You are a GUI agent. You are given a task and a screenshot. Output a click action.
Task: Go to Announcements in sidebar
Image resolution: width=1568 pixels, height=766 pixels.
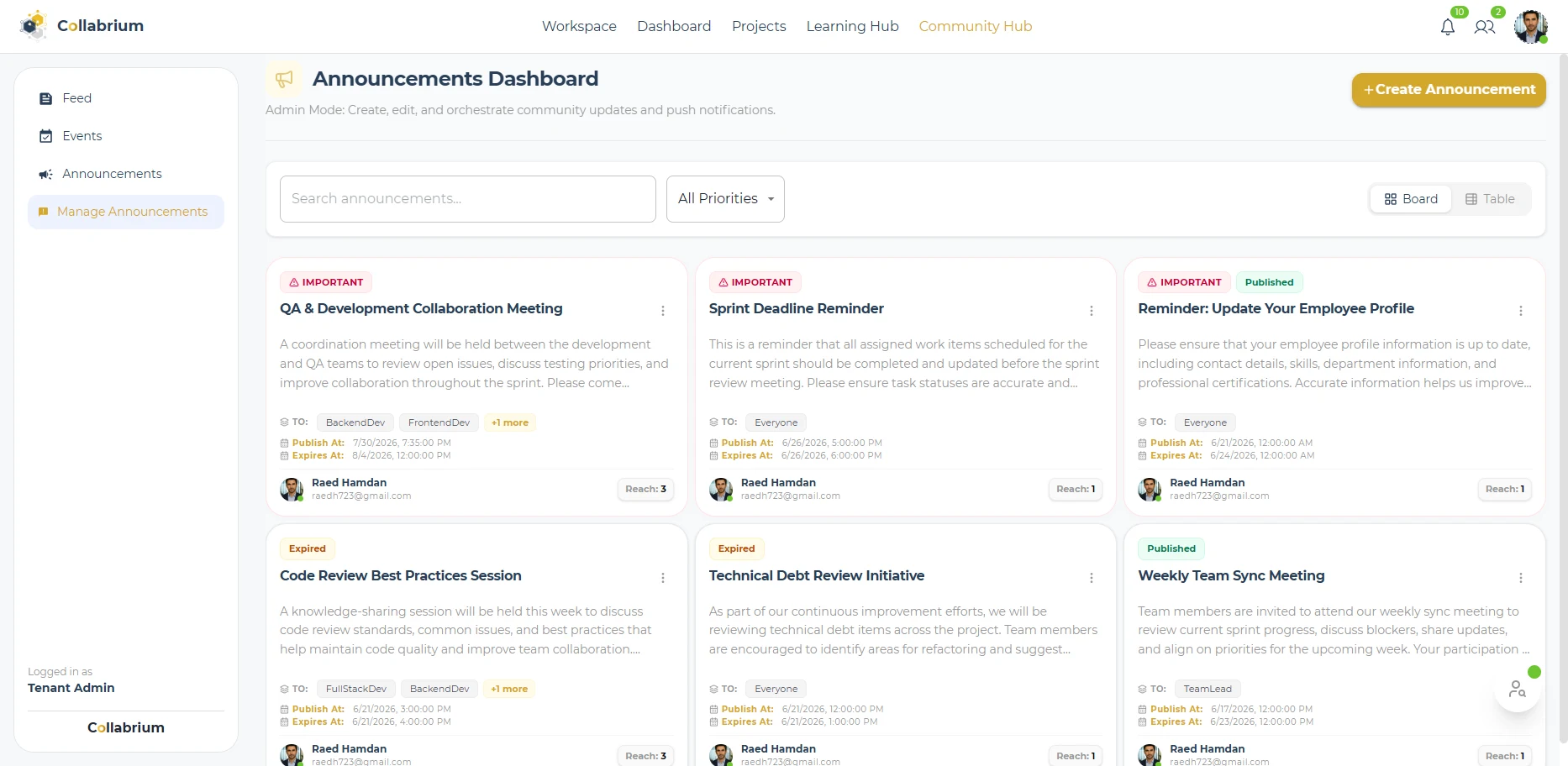pos(126,174)
